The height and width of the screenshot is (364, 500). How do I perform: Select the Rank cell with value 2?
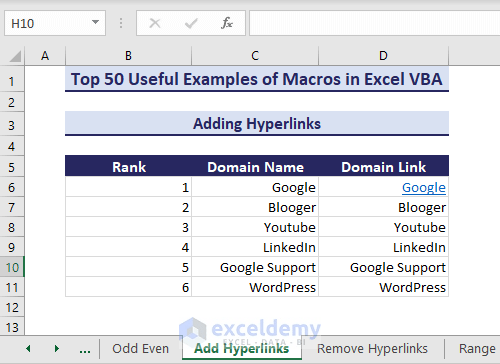(x=129, y=207)
